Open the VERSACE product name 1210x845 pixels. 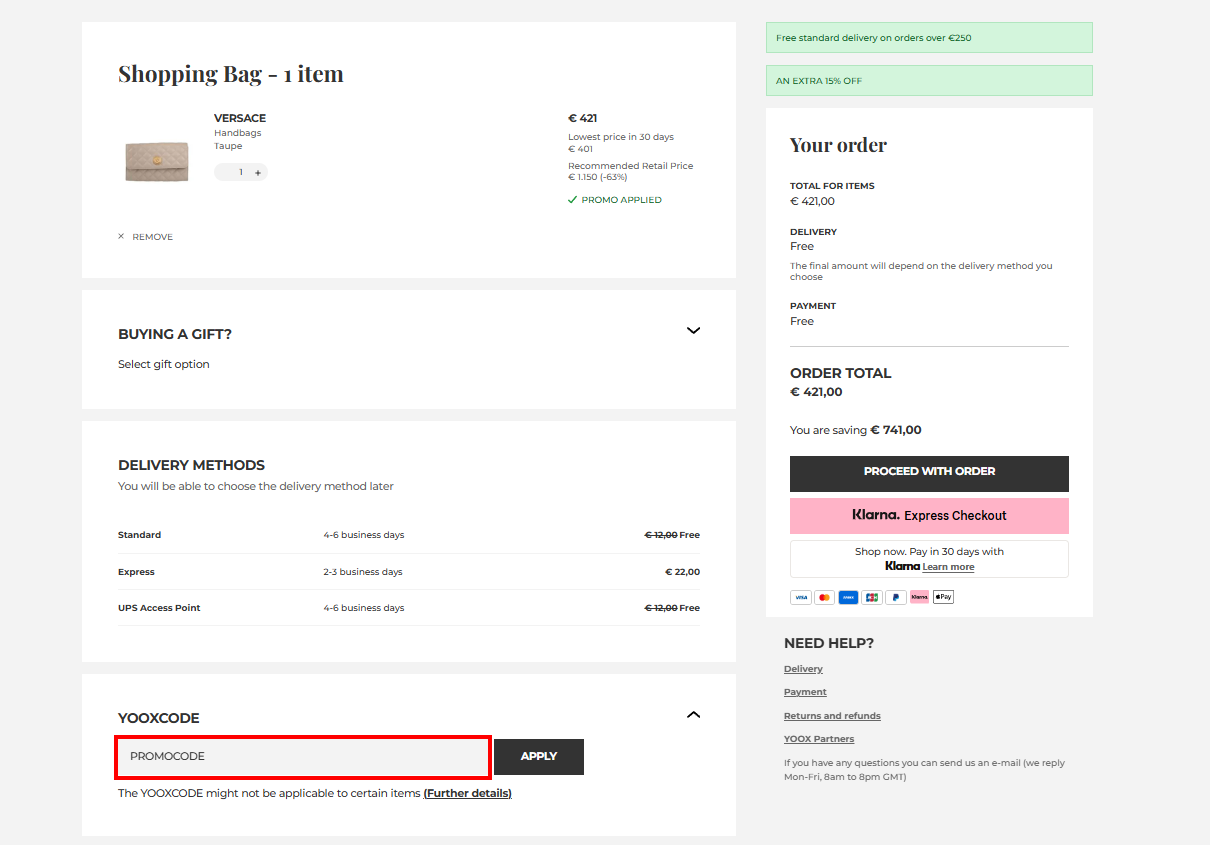240,118
